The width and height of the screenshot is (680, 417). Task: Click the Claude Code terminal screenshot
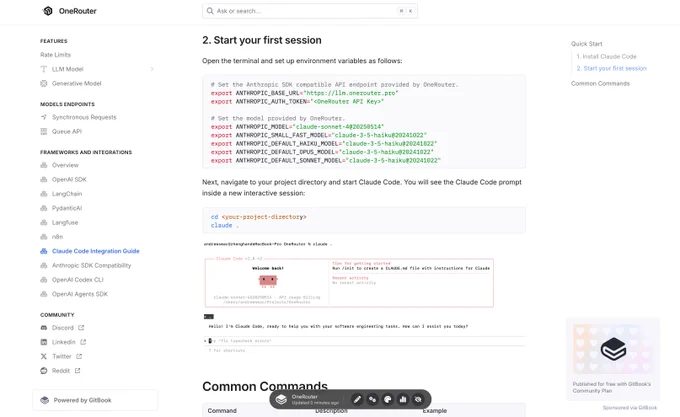[363, 296]
